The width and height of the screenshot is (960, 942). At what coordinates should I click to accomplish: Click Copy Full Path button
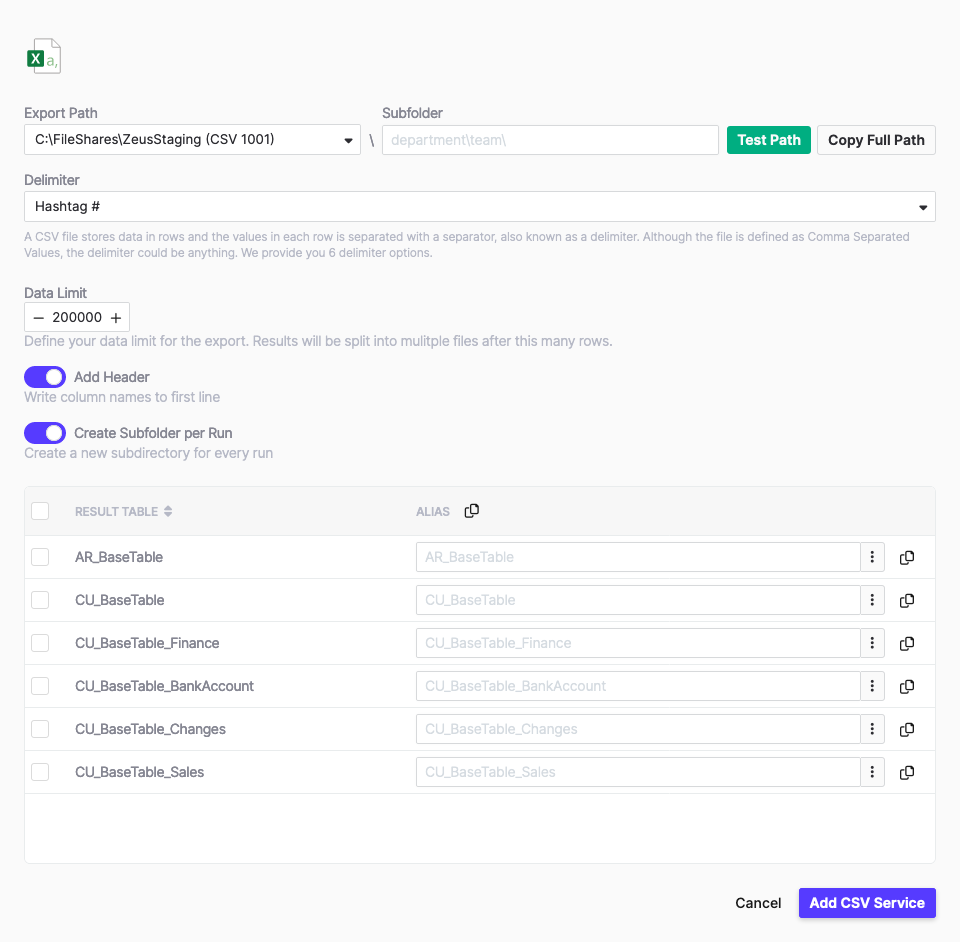(876, 140)
